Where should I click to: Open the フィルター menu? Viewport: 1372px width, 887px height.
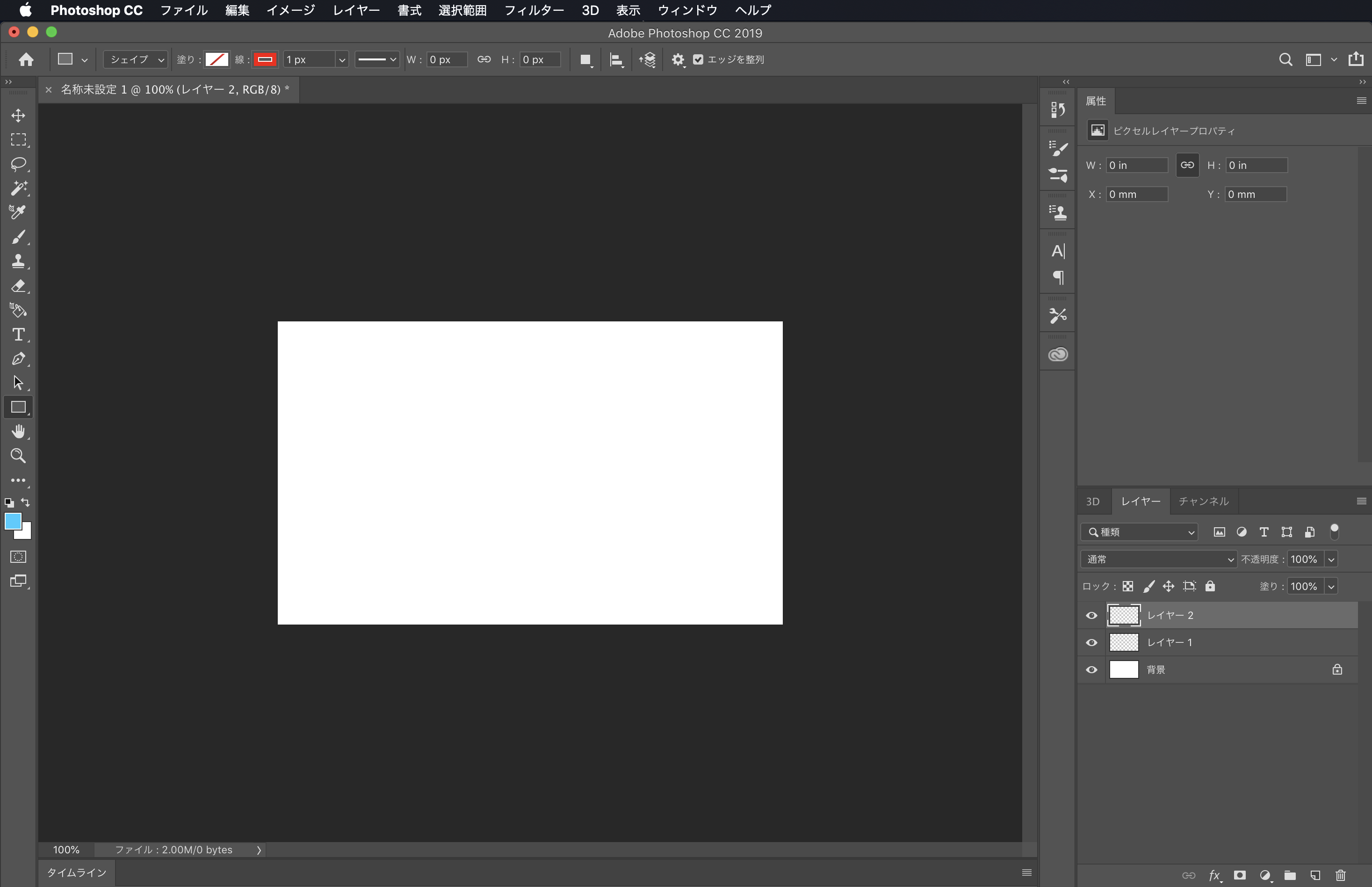[534, 10]
